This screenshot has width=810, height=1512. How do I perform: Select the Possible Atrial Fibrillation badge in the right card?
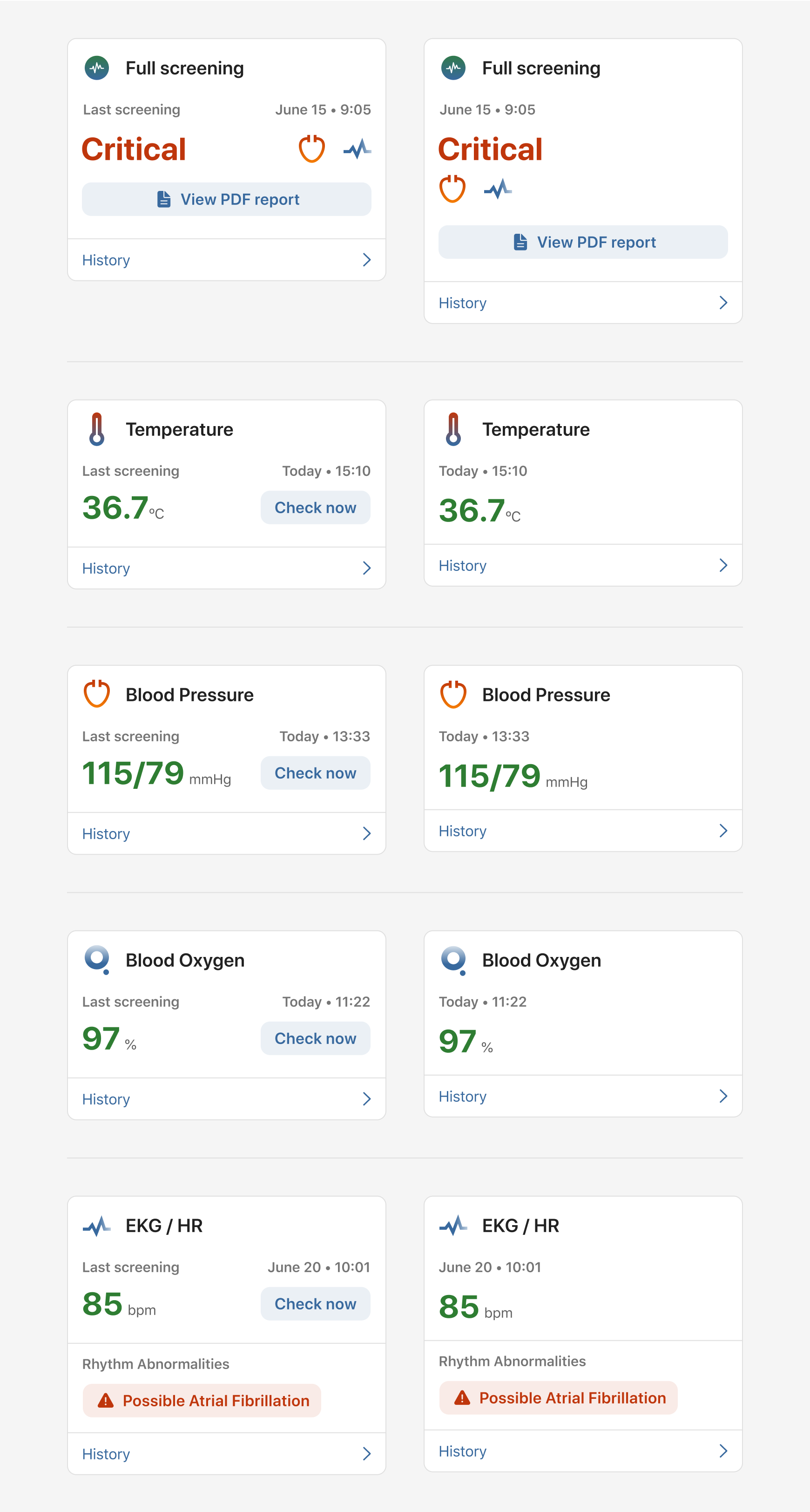(x=558, y=1397)
